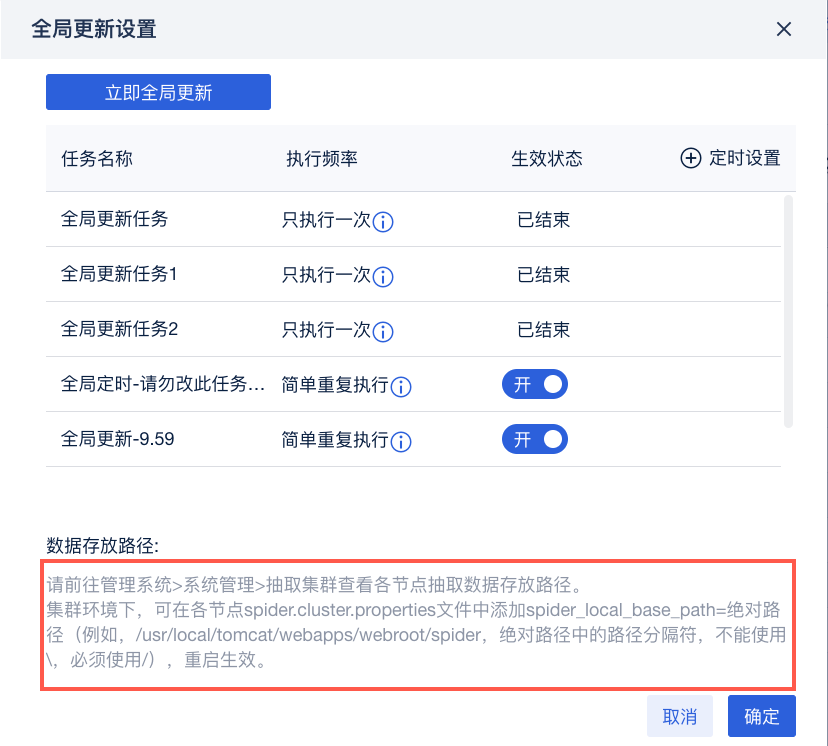Click the 生效状态 column header
This screenshot has width=828, height=746.
(547, 158)
